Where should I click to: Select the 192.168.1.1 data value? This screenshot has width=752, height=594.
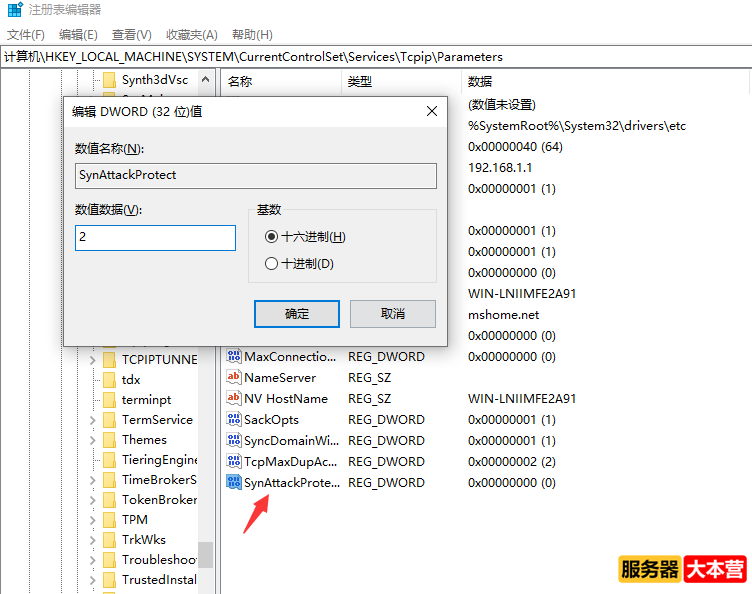click(500, 168)
